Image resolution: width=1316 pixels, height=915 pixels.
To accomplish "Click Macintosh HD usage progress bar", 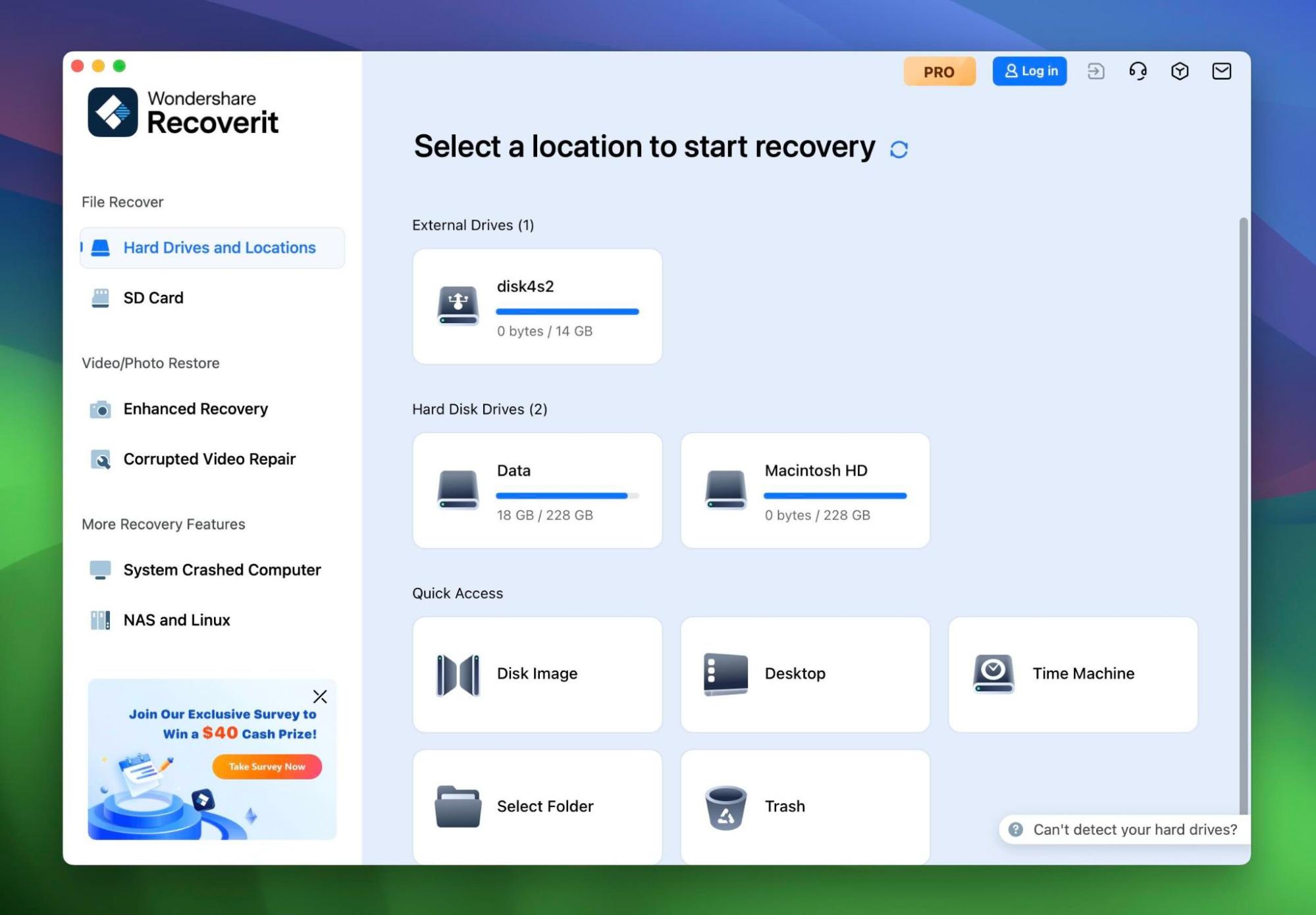I will [835, 496].
